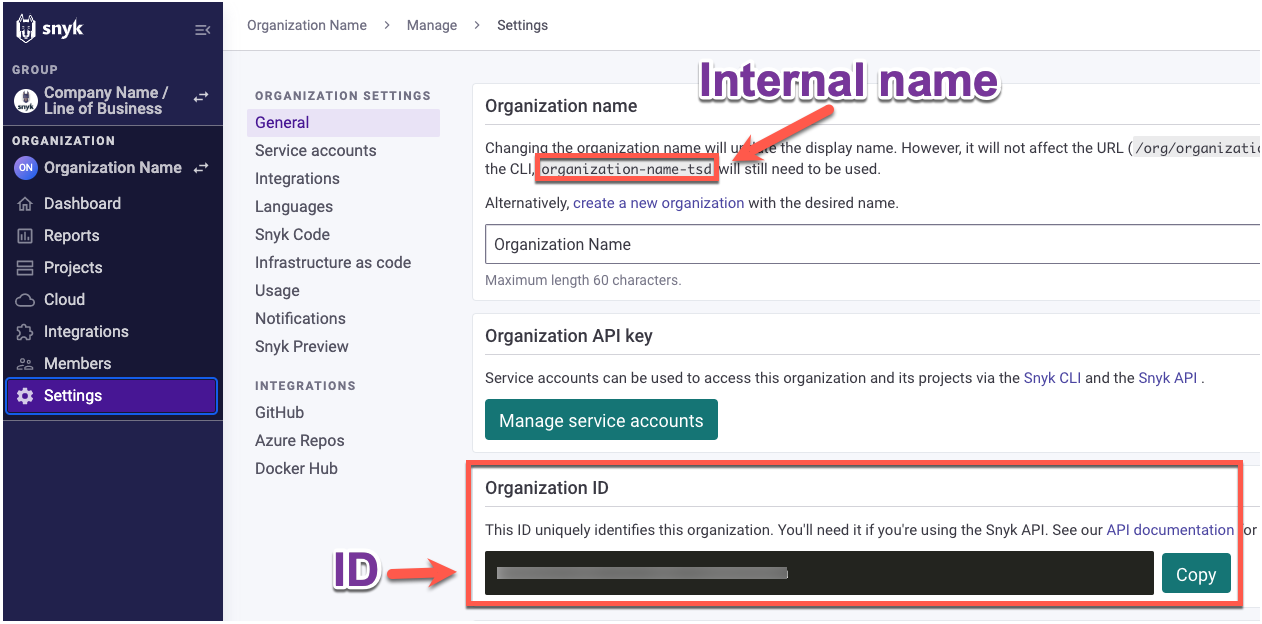Open GitHub integration settings
This screenshot has width=1262, height=624.
click(279, 413)
